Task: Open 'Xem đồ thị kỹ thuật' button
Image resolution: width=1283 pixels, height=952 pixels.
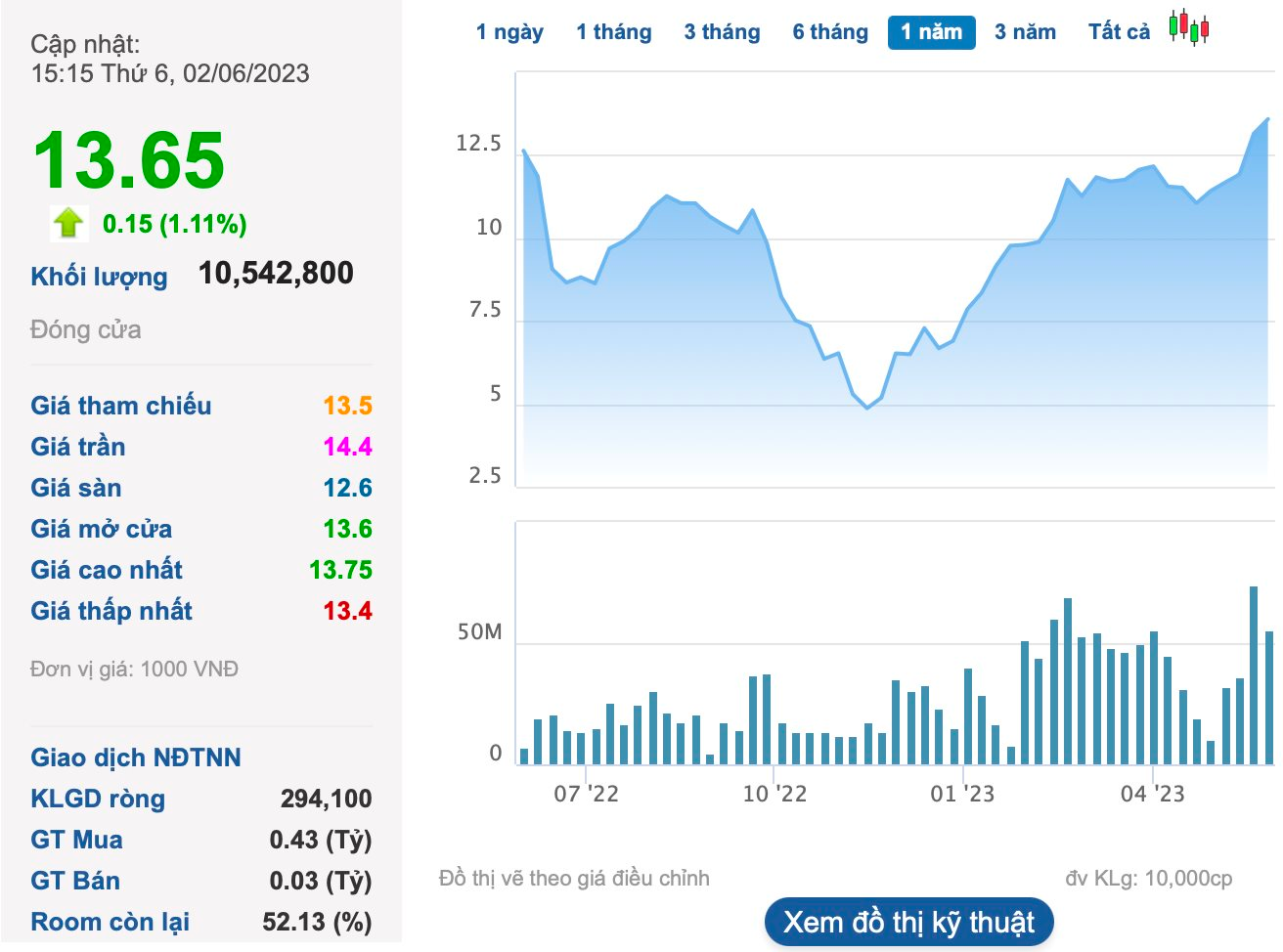Action: point(908,922)
